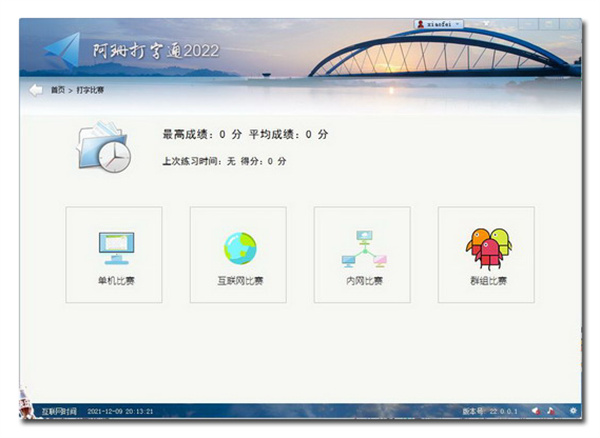Go back using the left arrow icon
Viewport: 600px width, 438px height.
pyautogui.click(x=36, y=90)
